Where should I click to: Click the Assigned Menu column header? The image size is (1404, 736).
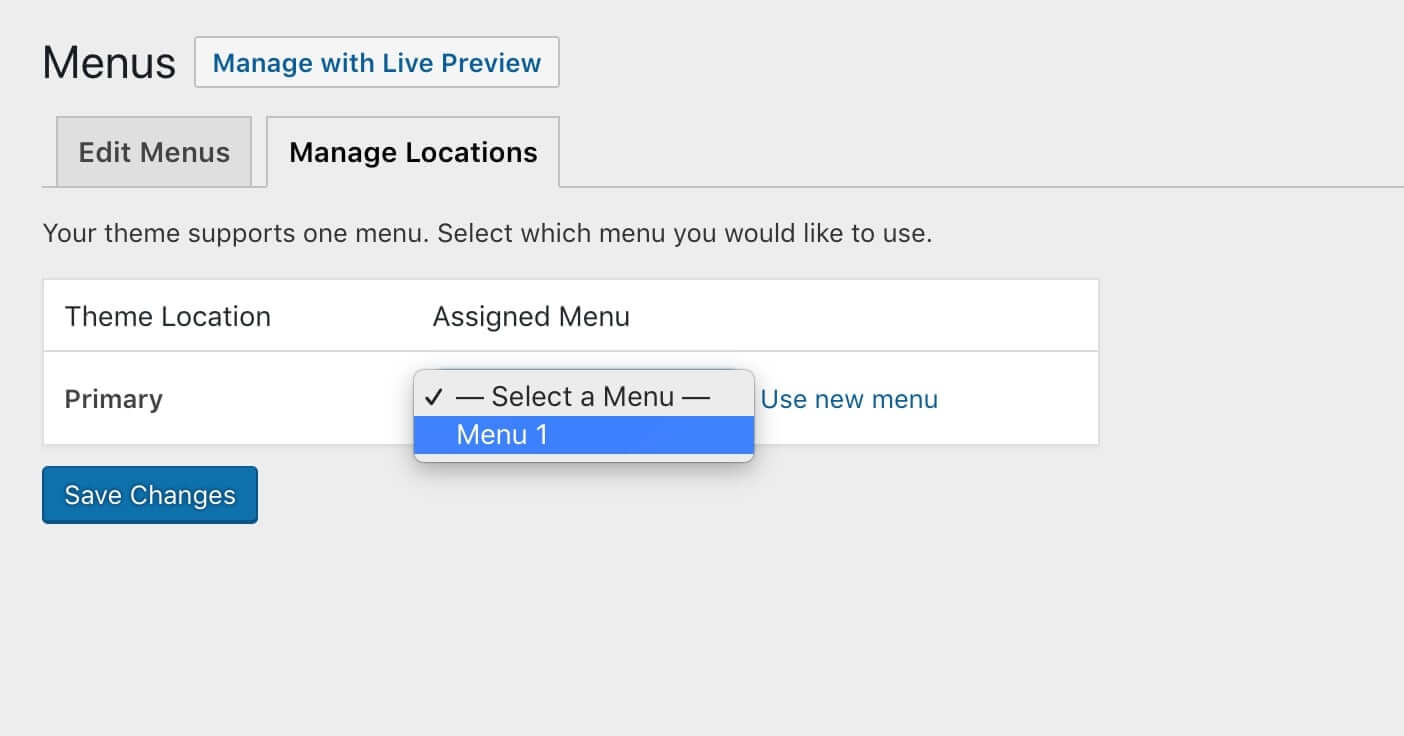click(531, 317)
